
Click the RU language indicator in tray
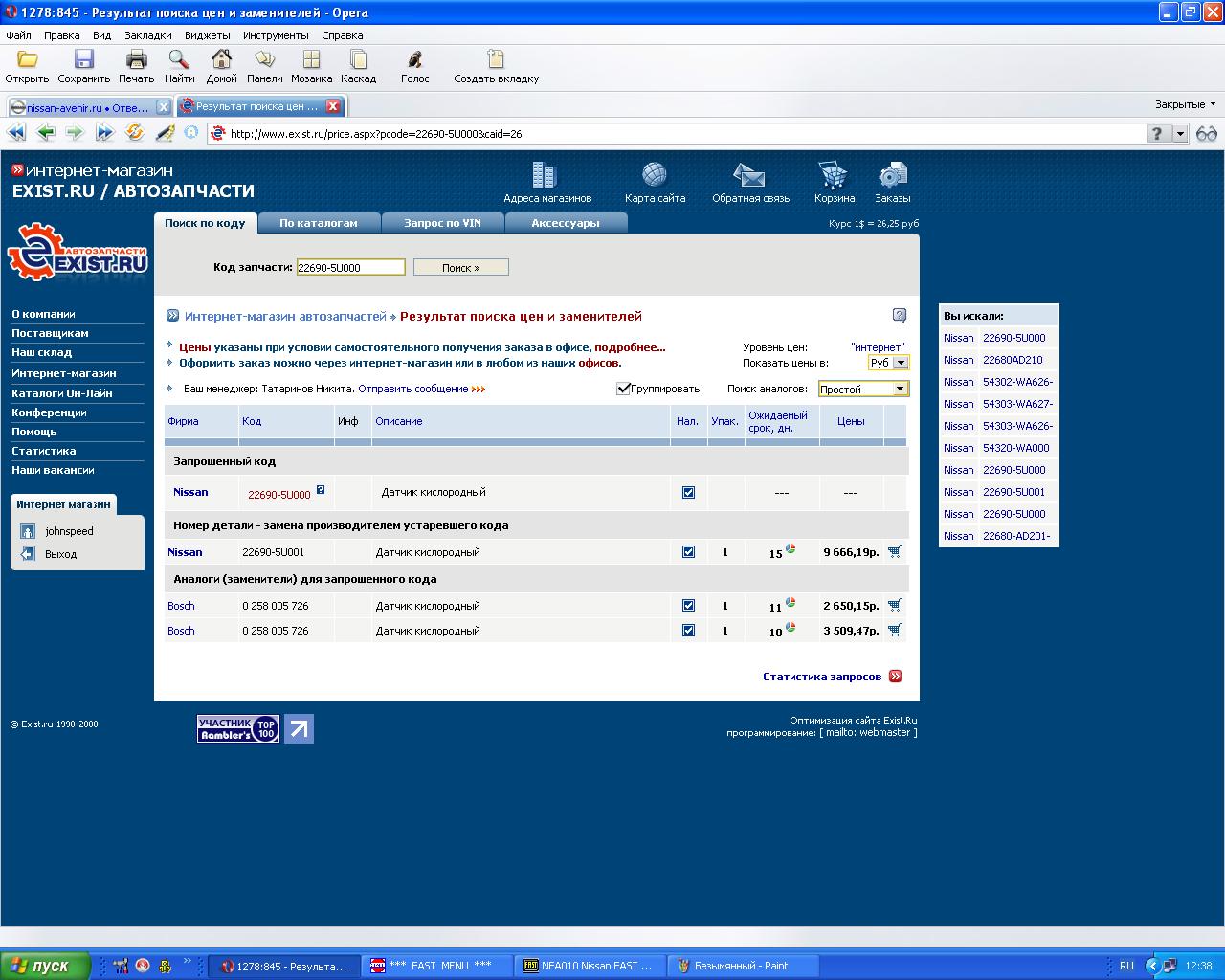(x=1126, y=966)
